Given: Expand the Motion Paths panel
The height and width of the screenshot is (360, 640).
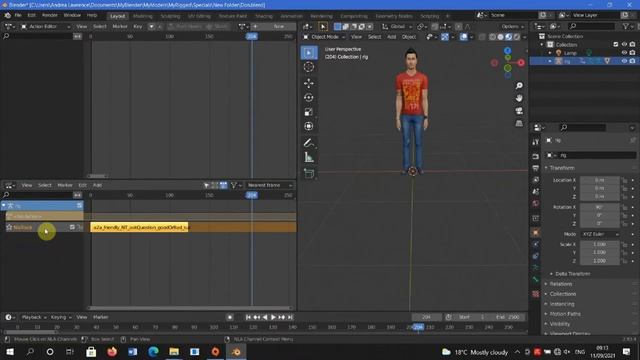Looking at the screenshot, I should point(564,314).
